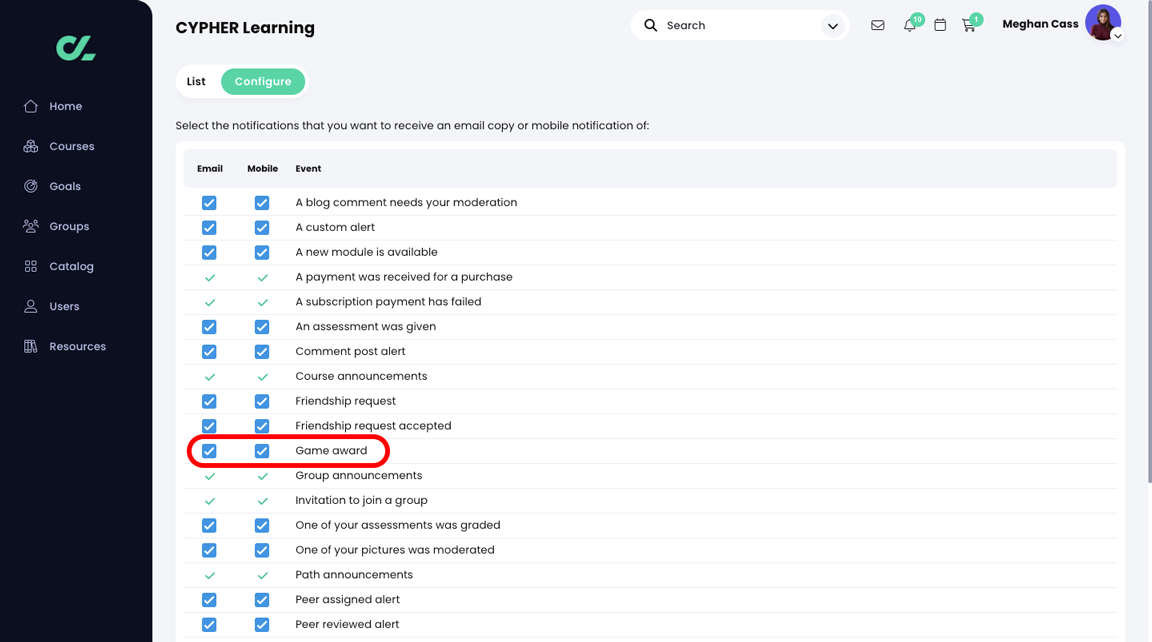
Task: Switch to the List tab
Action: [196, 81]
